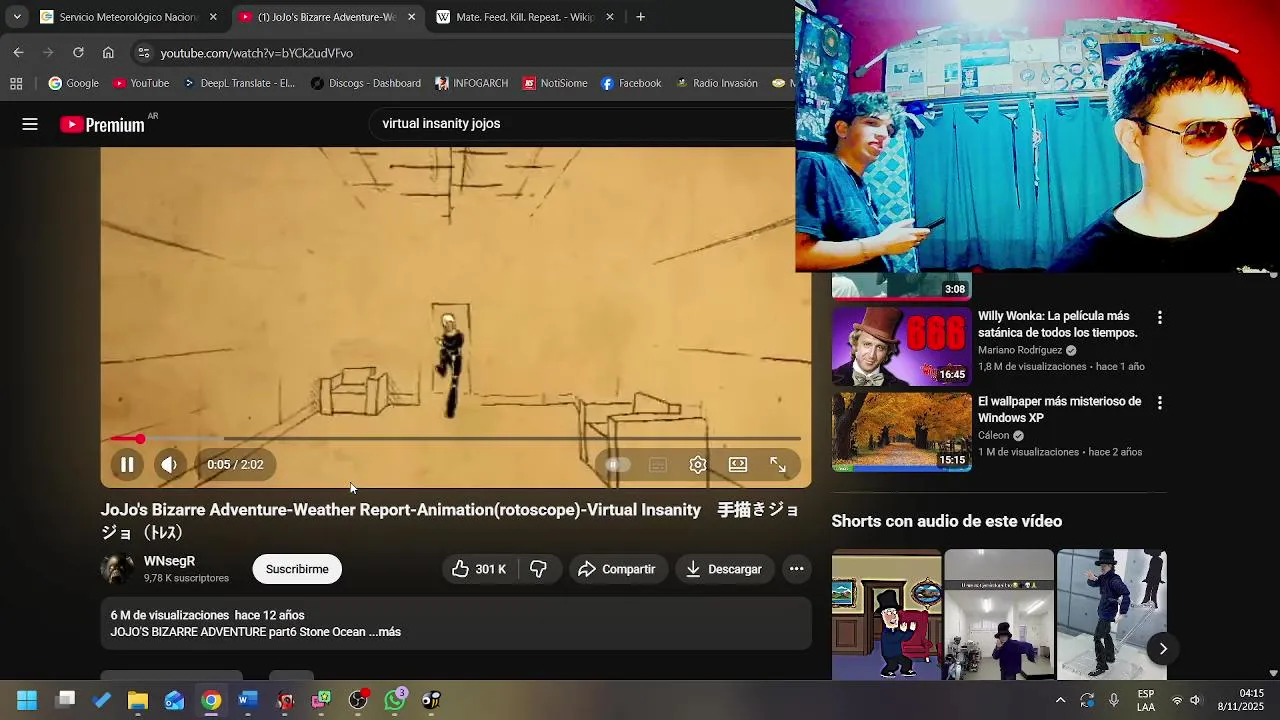
Task: Pause the video with the pause button
Action: coord(127,465)
